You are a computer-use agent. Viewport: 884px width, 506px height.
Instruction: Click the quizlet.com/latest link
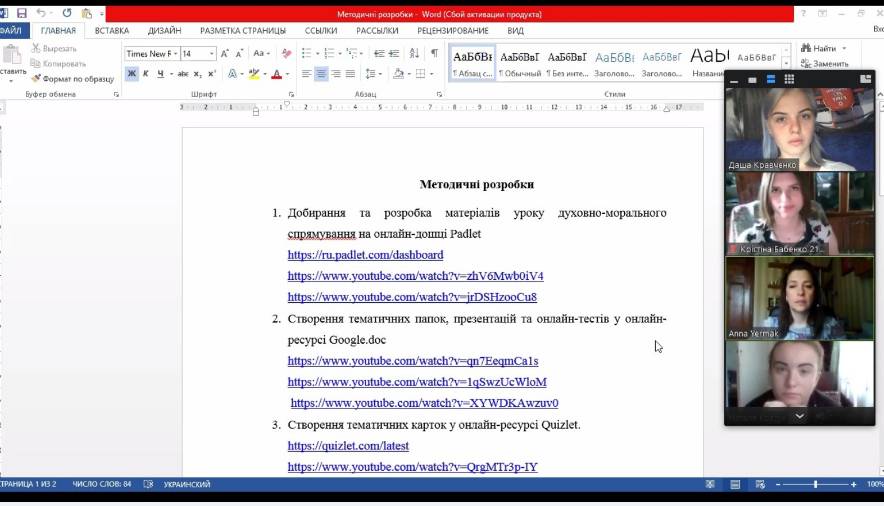coord(348,446)
